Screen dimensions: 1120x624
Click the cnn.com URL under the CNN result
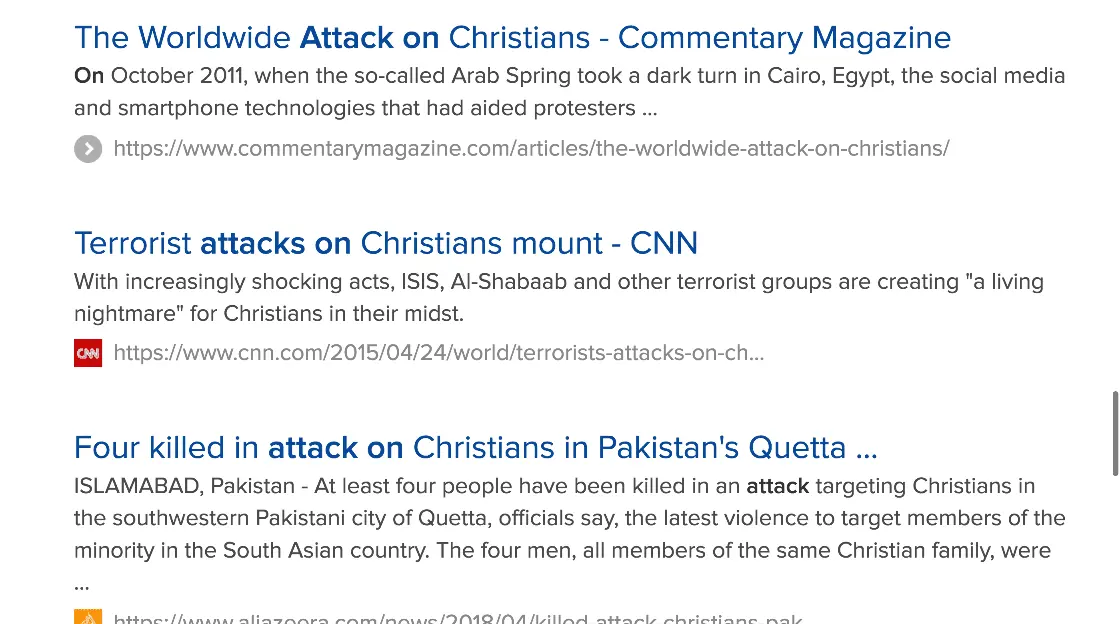(438, 353)
